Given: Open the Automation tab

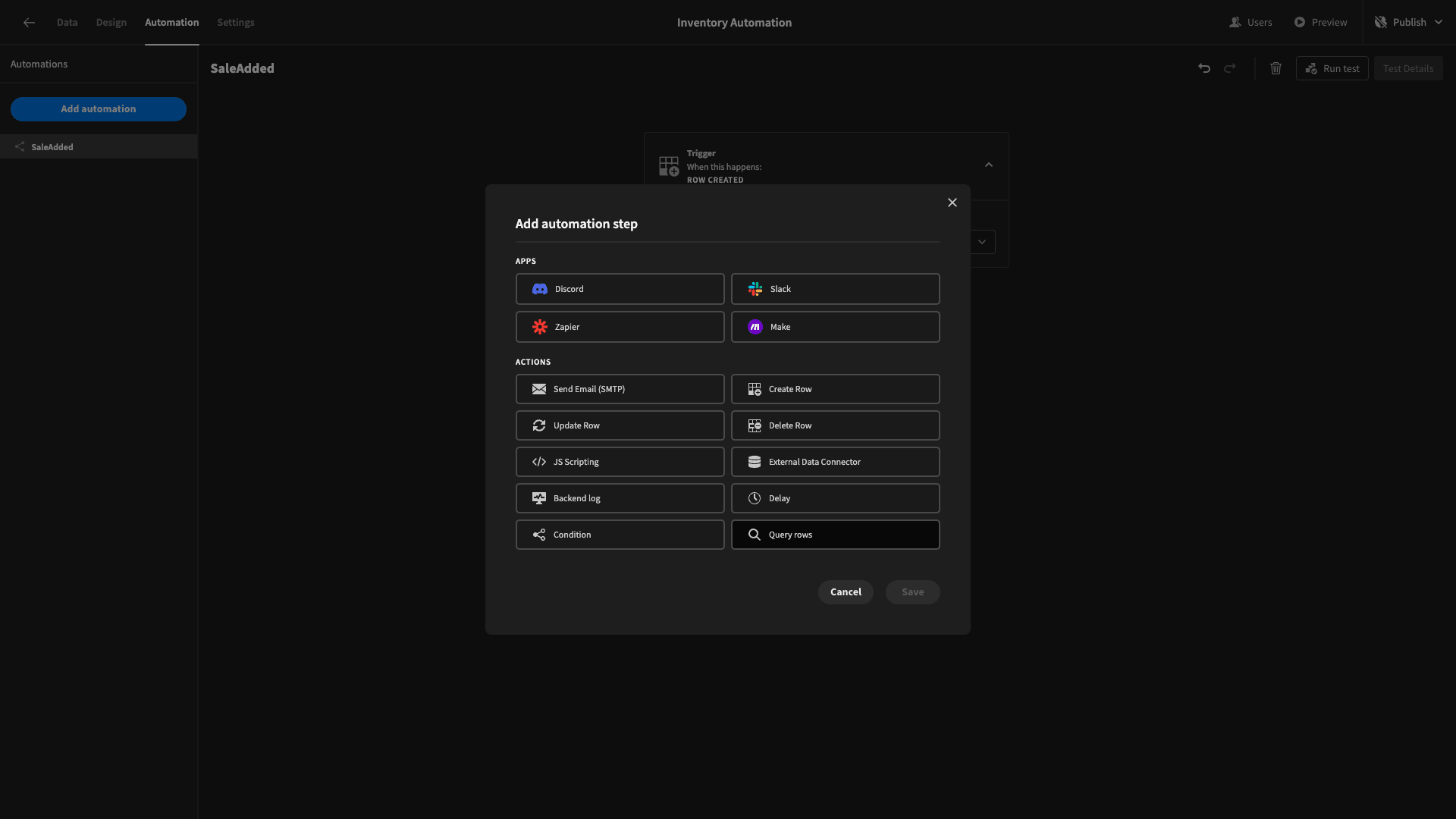Looking at the screenshot, I should (172, 23).
